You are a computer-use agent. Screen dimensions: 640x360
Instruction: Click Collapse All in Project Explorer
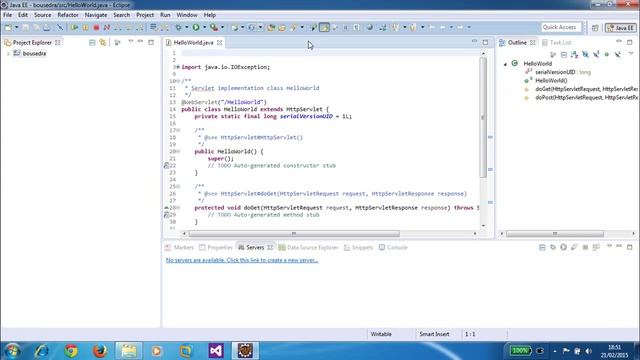92,42
